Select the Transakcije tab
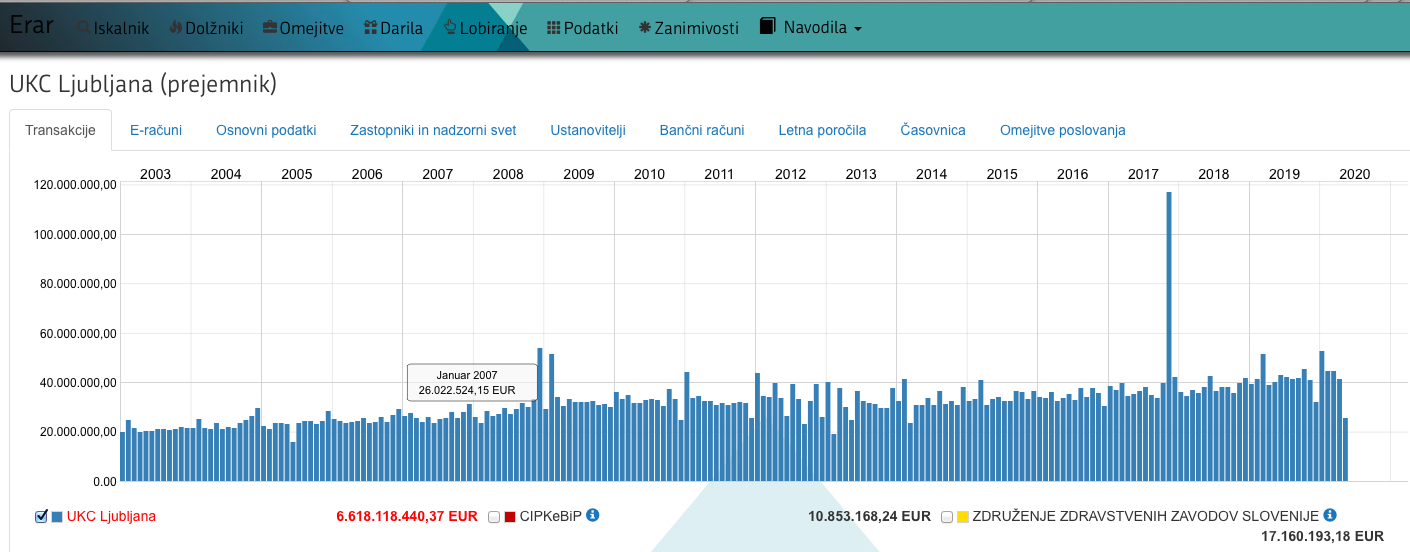 tap(60, 130)
